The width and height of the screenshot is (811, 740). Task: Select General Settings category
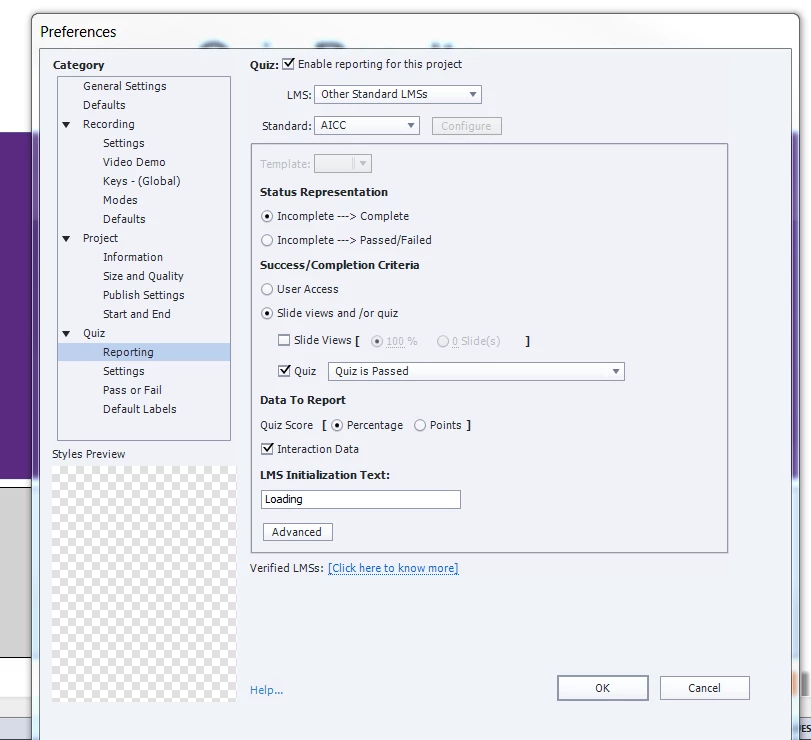click(x=125, y=86)
